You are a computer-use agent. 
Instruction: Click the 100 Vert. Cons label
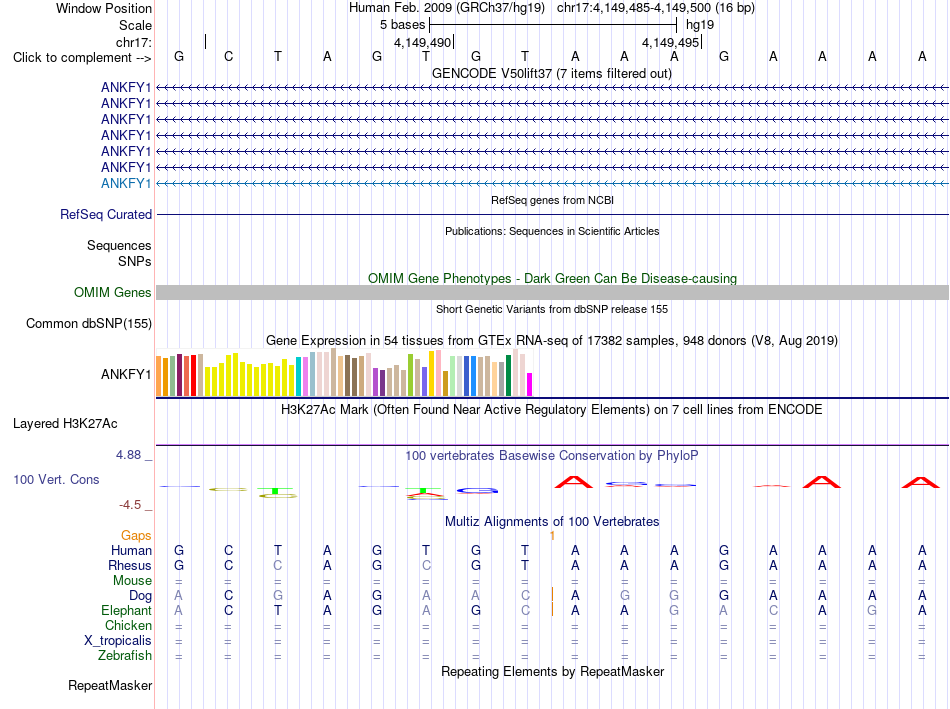pos(56,480)
